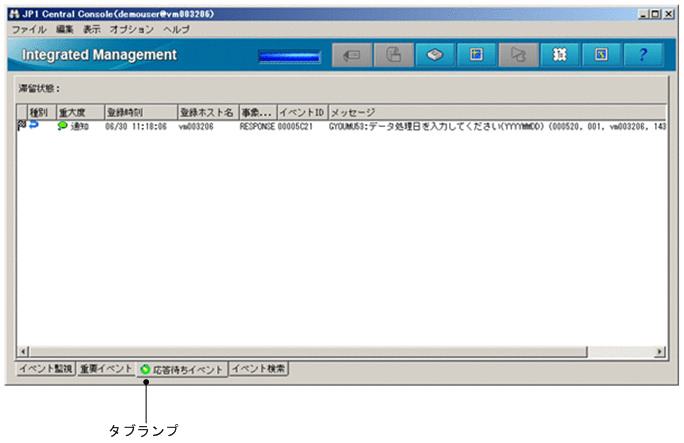684x443 pixels.
Task: Click event ID 00005C21
Action: coord(295,126)
